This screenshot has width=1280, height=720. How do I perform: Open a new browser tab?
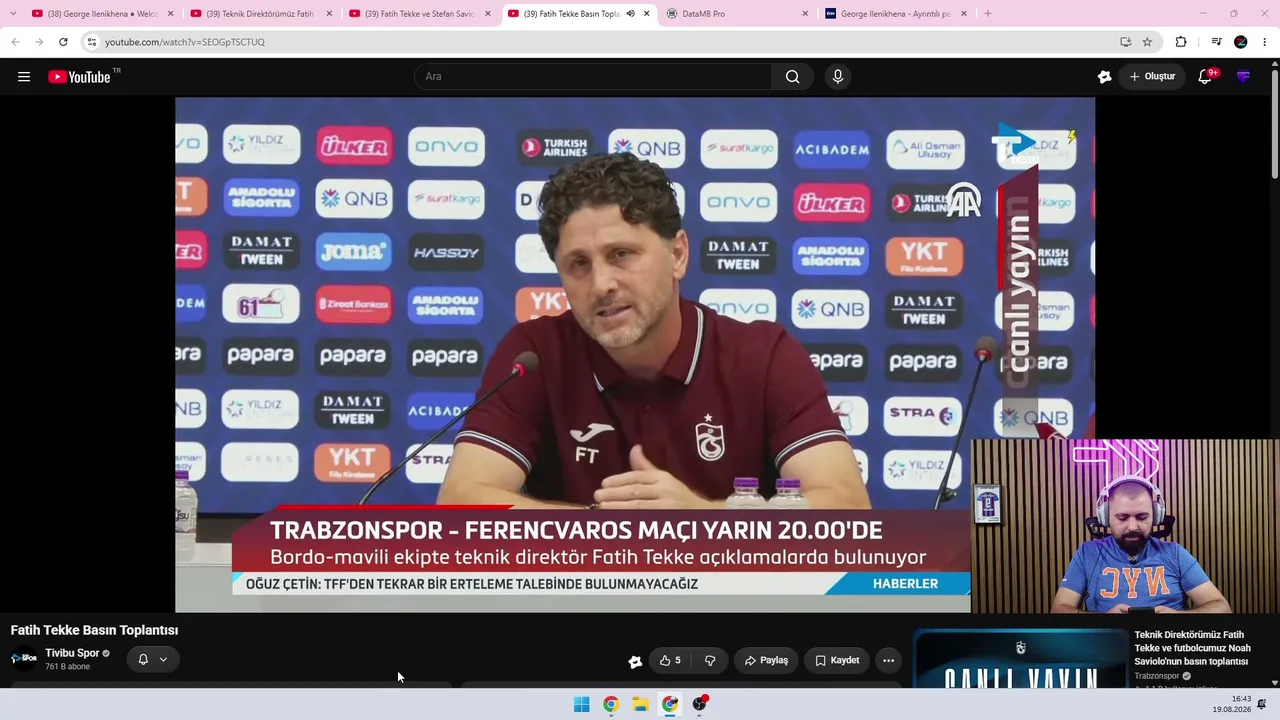pyautogui.click(x=988, y=14)
